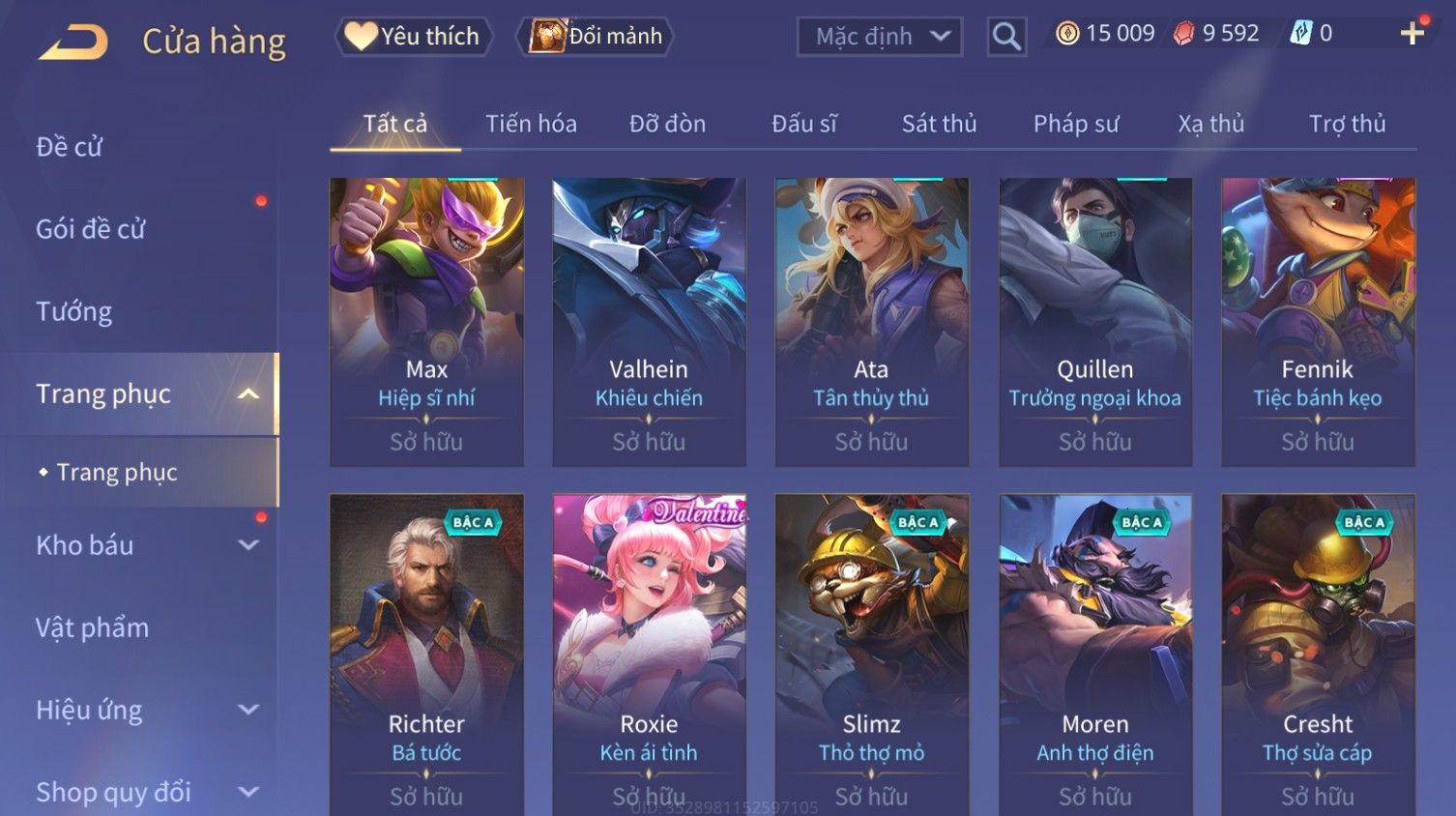
Task: Open the Mặc định sort dropdown
Action: pos(880,37)
